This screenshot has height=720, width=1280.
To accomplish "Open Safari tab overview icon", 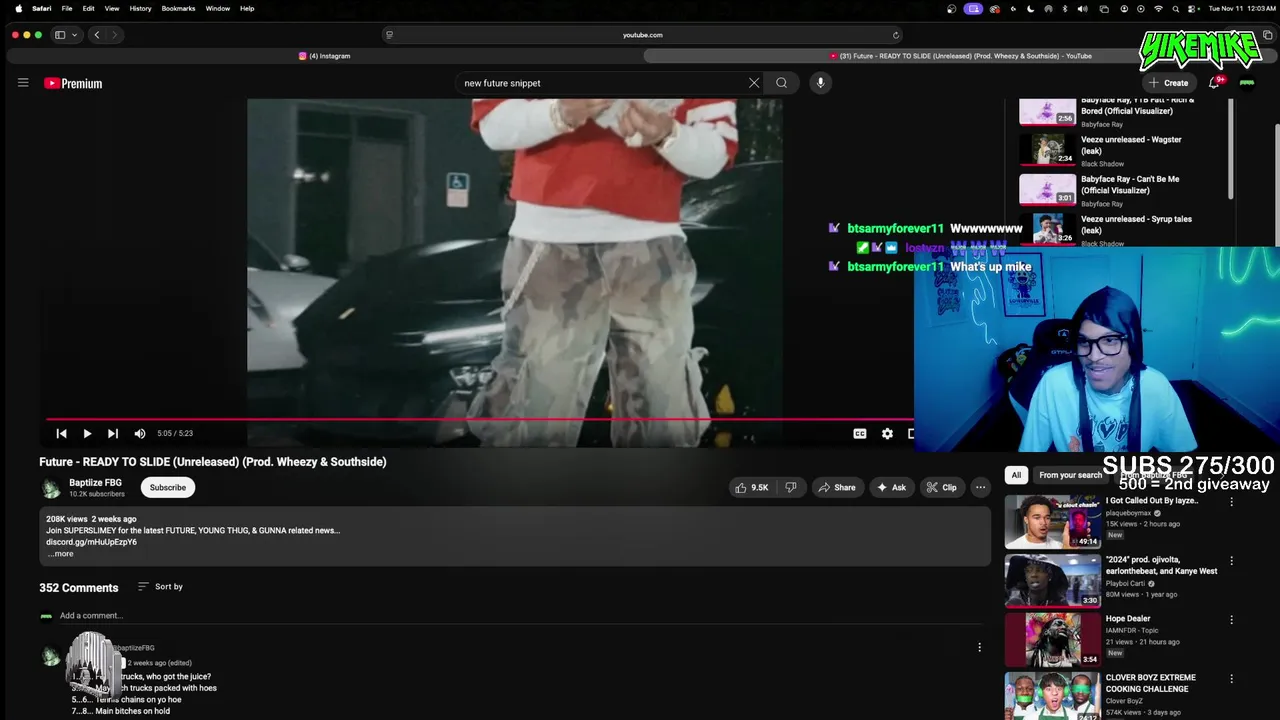I will click(x=1268, y=35).
